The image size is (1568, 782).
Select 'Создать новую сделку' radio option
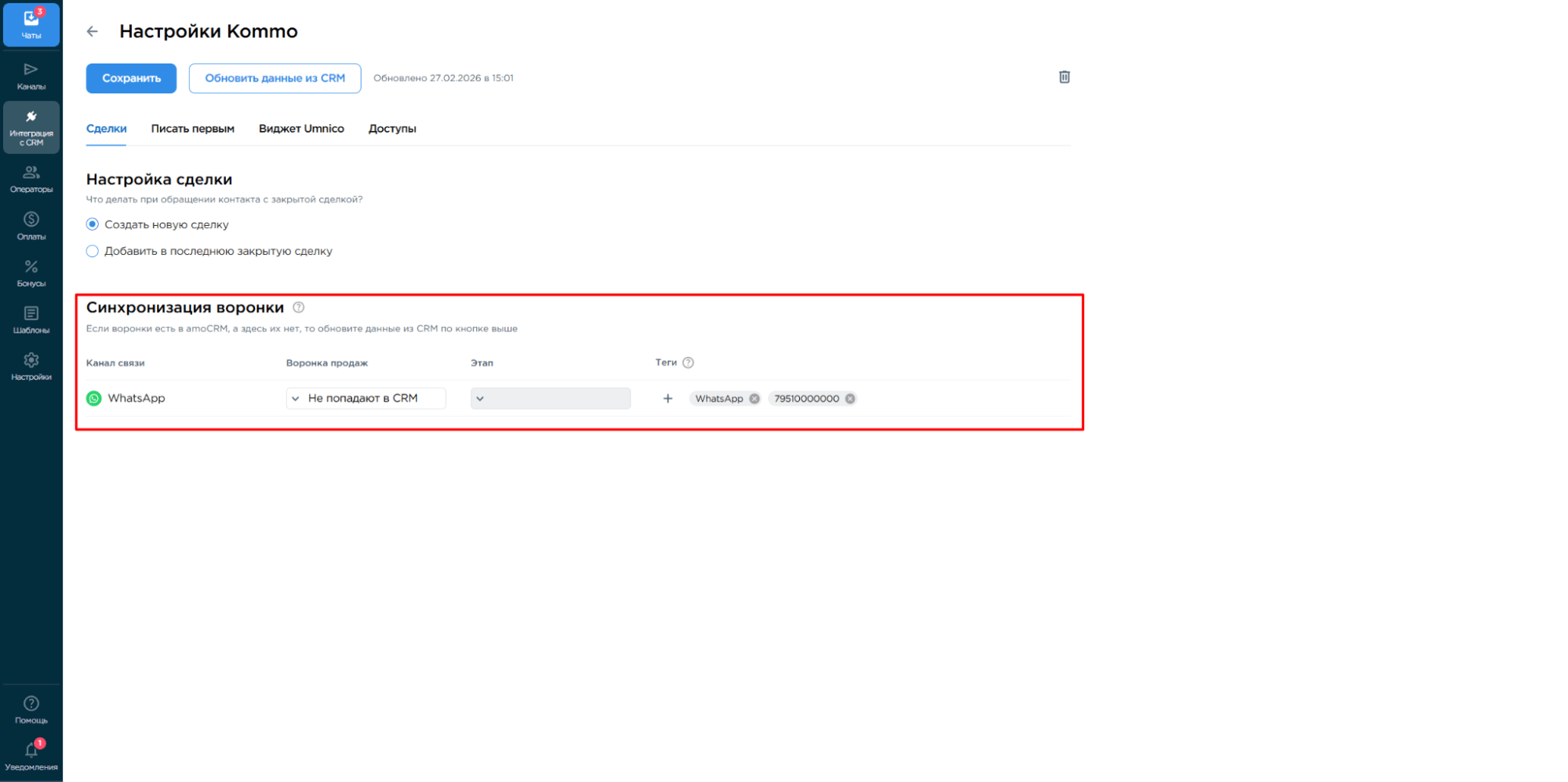click(93, 224)
